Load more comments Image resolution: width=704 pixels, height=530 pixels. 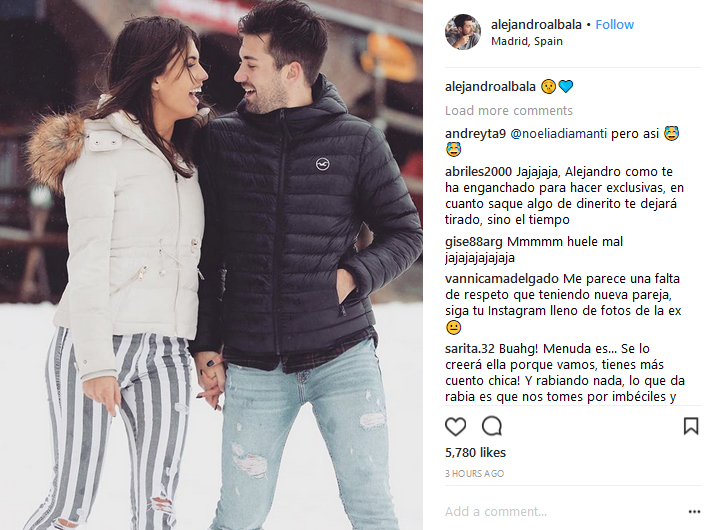[x=509, y=110]
